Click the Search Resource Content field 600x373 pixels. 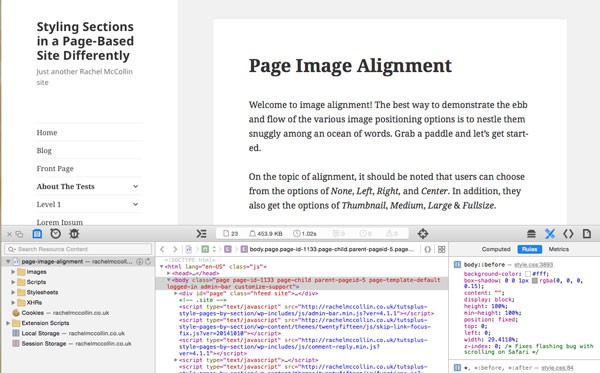coord(78,249)
